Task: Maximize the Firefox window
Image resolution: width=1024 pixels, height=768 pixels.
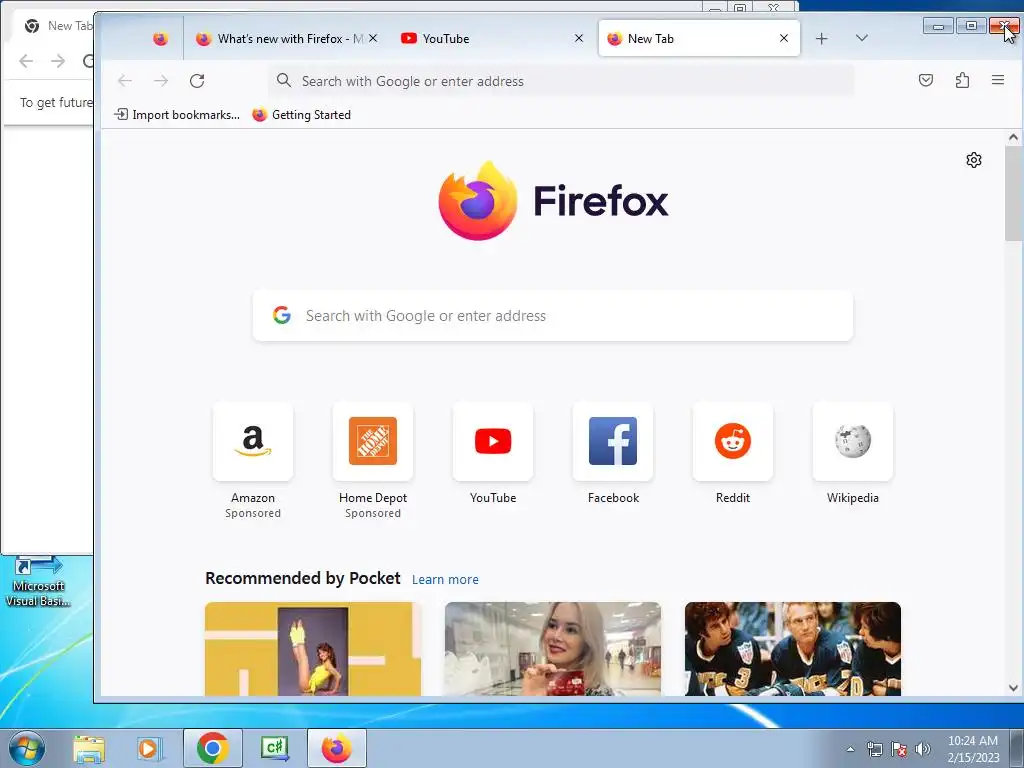Action: coord(971,26)
